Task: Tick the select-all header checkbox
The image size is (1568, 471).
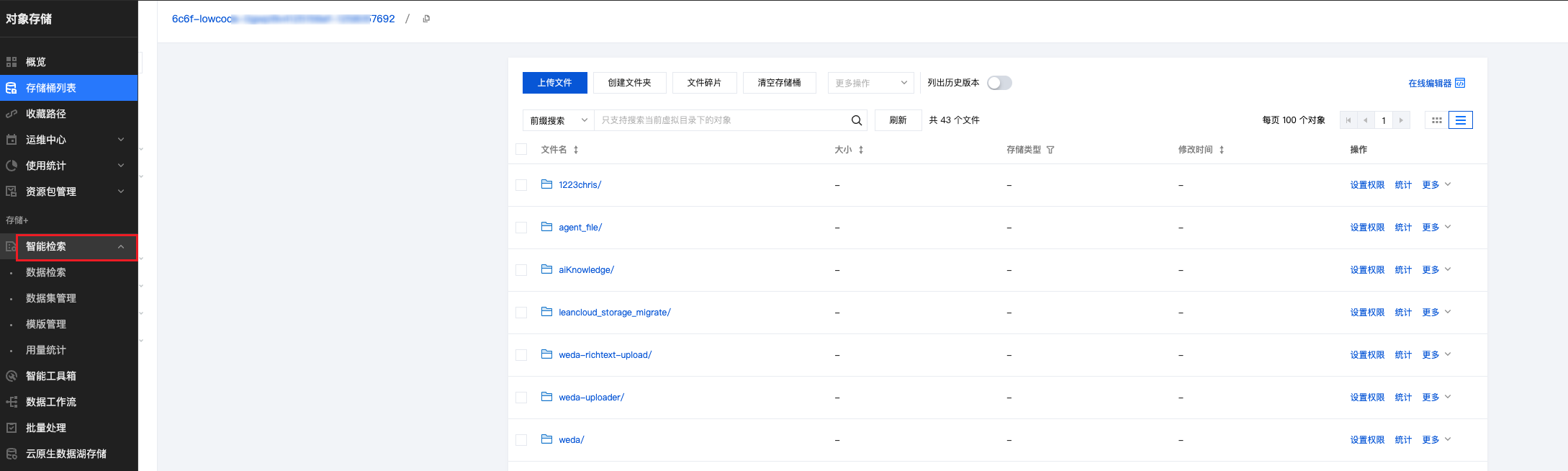Action: 521,149
